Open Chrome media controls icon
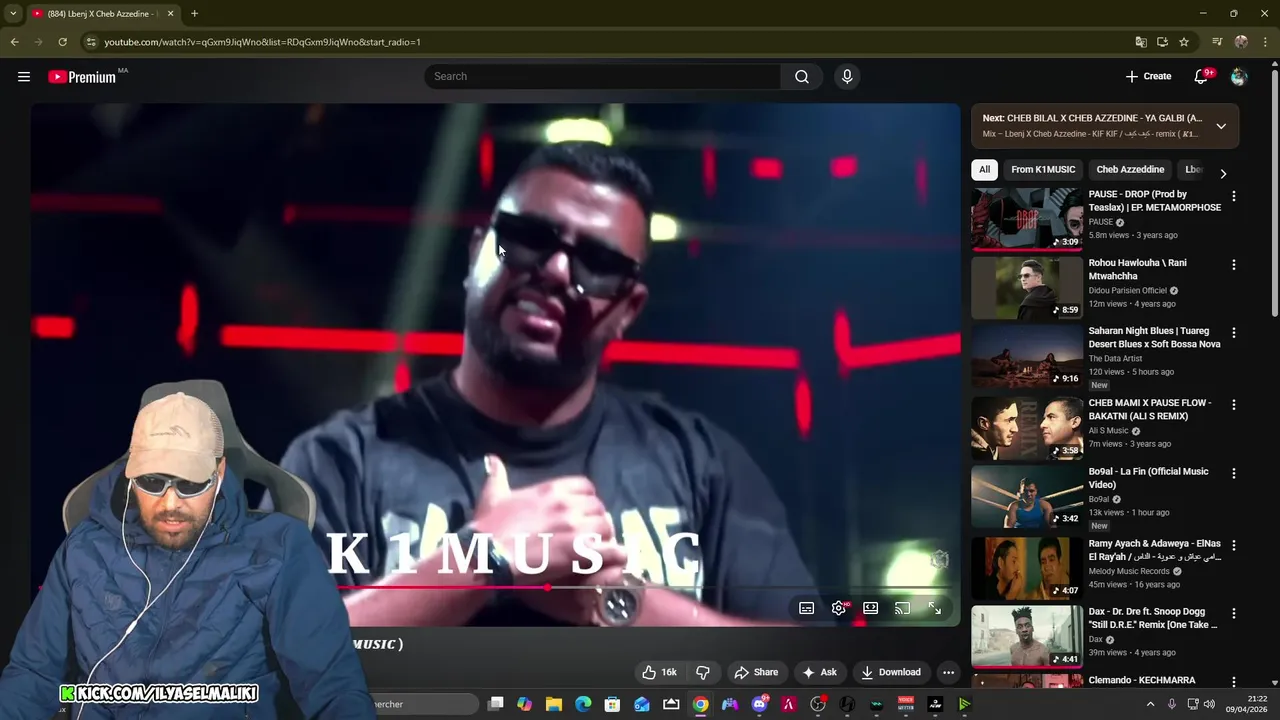The image size is (1280, 720). [1217, 42]
